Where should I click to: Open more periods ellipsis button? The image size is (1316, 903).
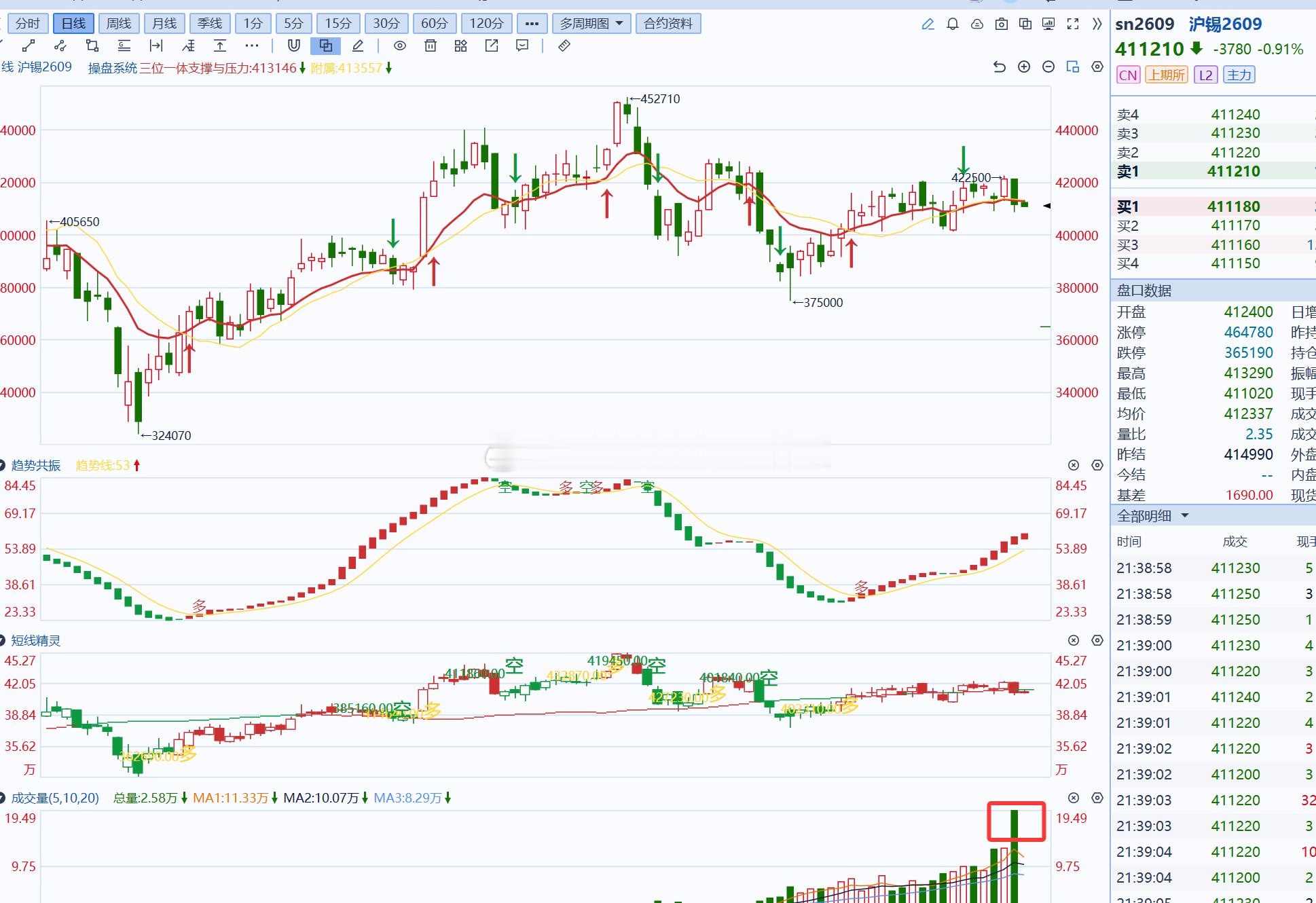[x=532, y=24]
